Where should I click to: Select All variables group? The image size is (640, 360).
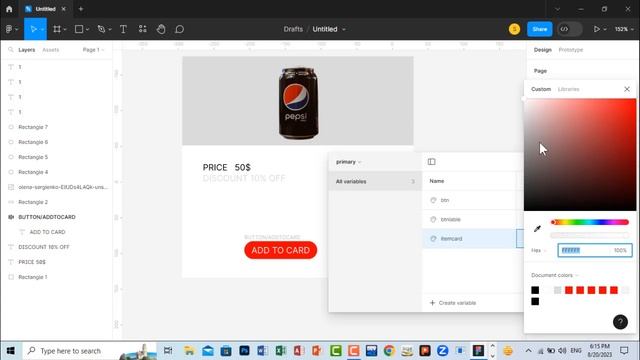point(375,181)
